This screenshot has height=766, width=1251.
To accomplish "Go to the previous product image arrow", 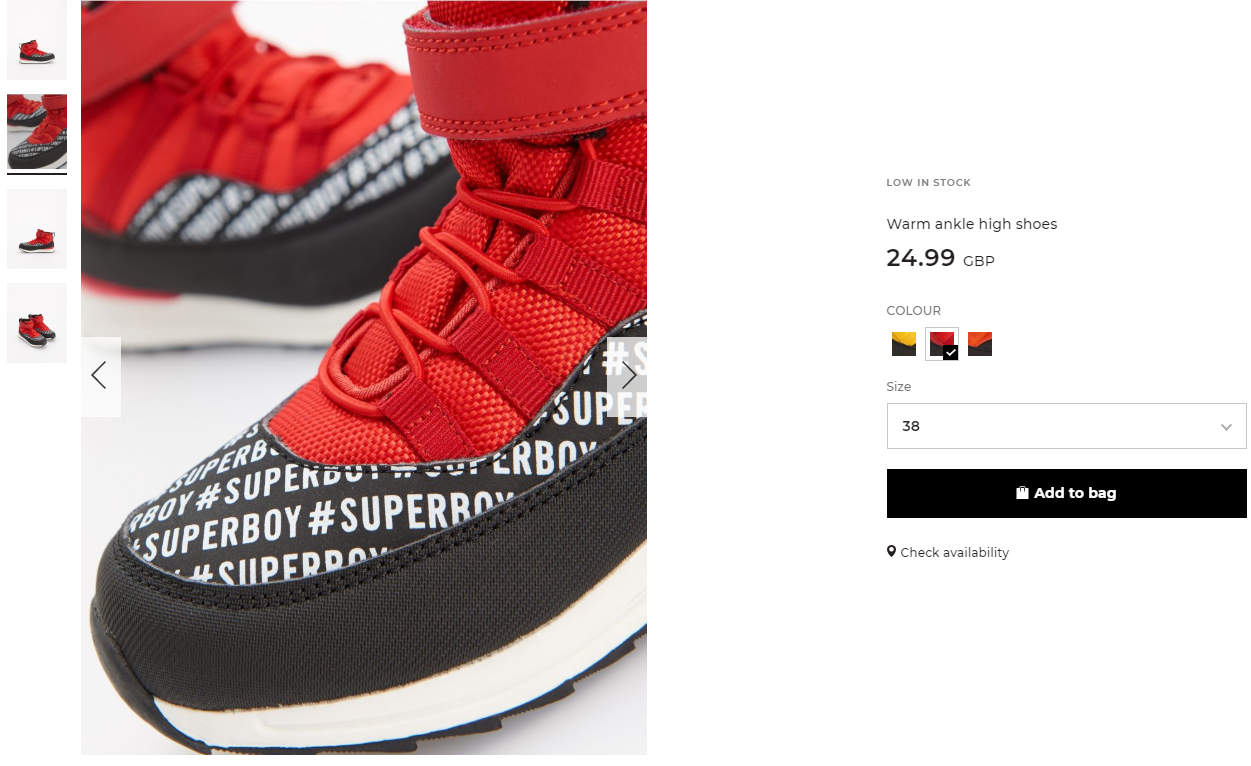I will coord(100,376).
